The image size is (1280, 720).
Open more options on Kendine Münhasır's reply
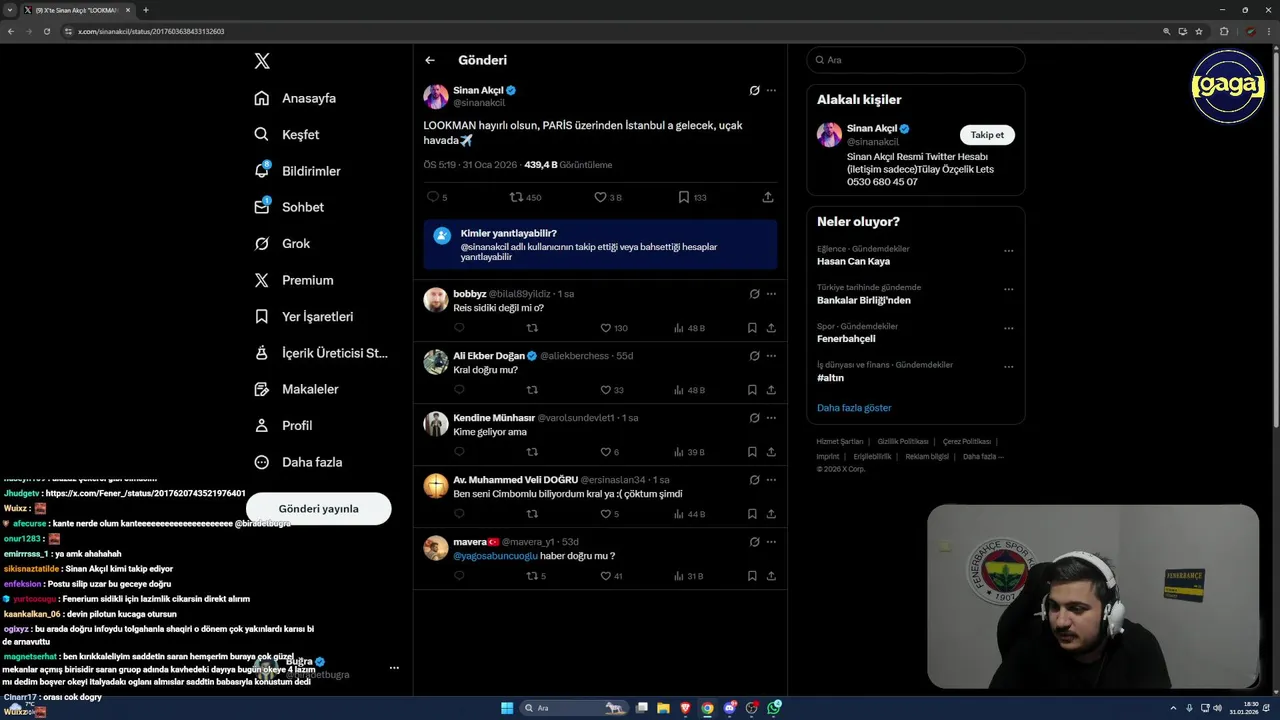(x=771, y=418)
